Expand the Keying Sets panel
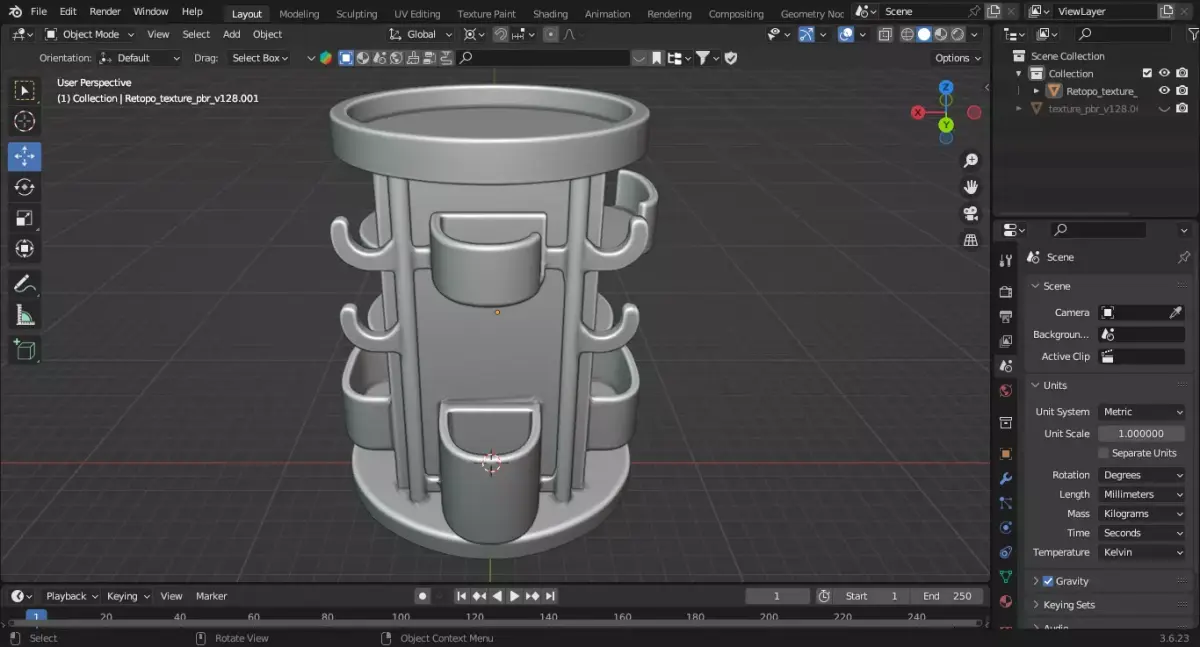 pyautogui.click(x=1036, y=605)
